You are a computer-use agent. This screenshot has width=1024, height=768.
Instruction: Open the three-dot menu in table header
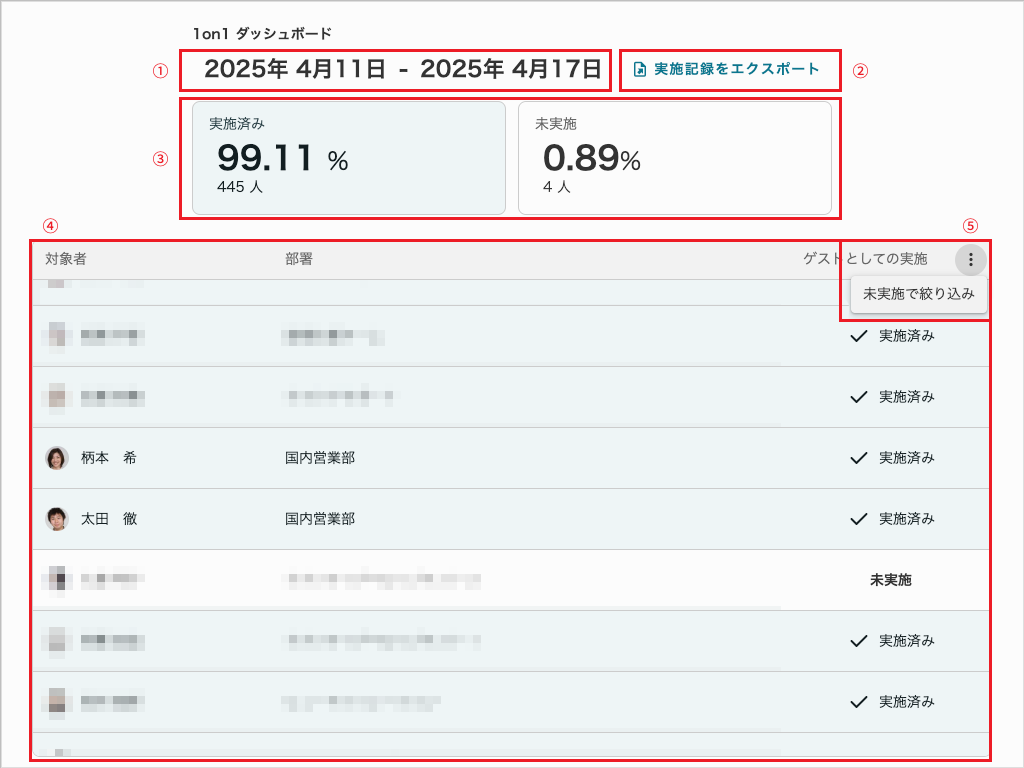click(970, 260)
